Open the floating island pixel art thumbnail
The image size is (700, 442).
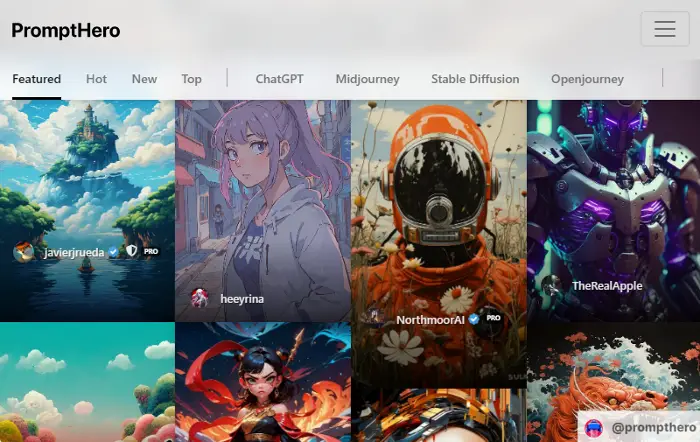coord(88,210)
